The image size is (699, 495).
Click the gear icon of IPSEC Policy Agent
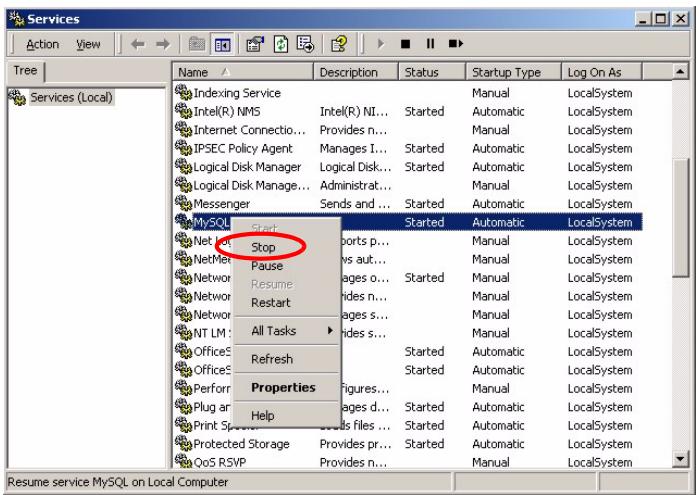click(183, 148)
